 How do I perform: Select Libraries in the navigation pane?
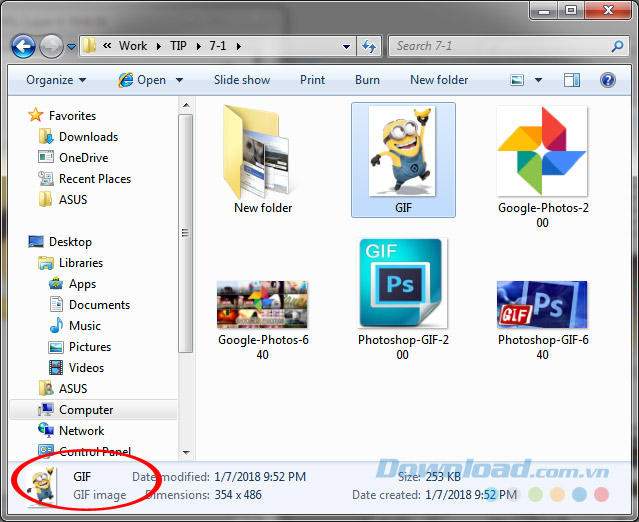click(81, 263)
